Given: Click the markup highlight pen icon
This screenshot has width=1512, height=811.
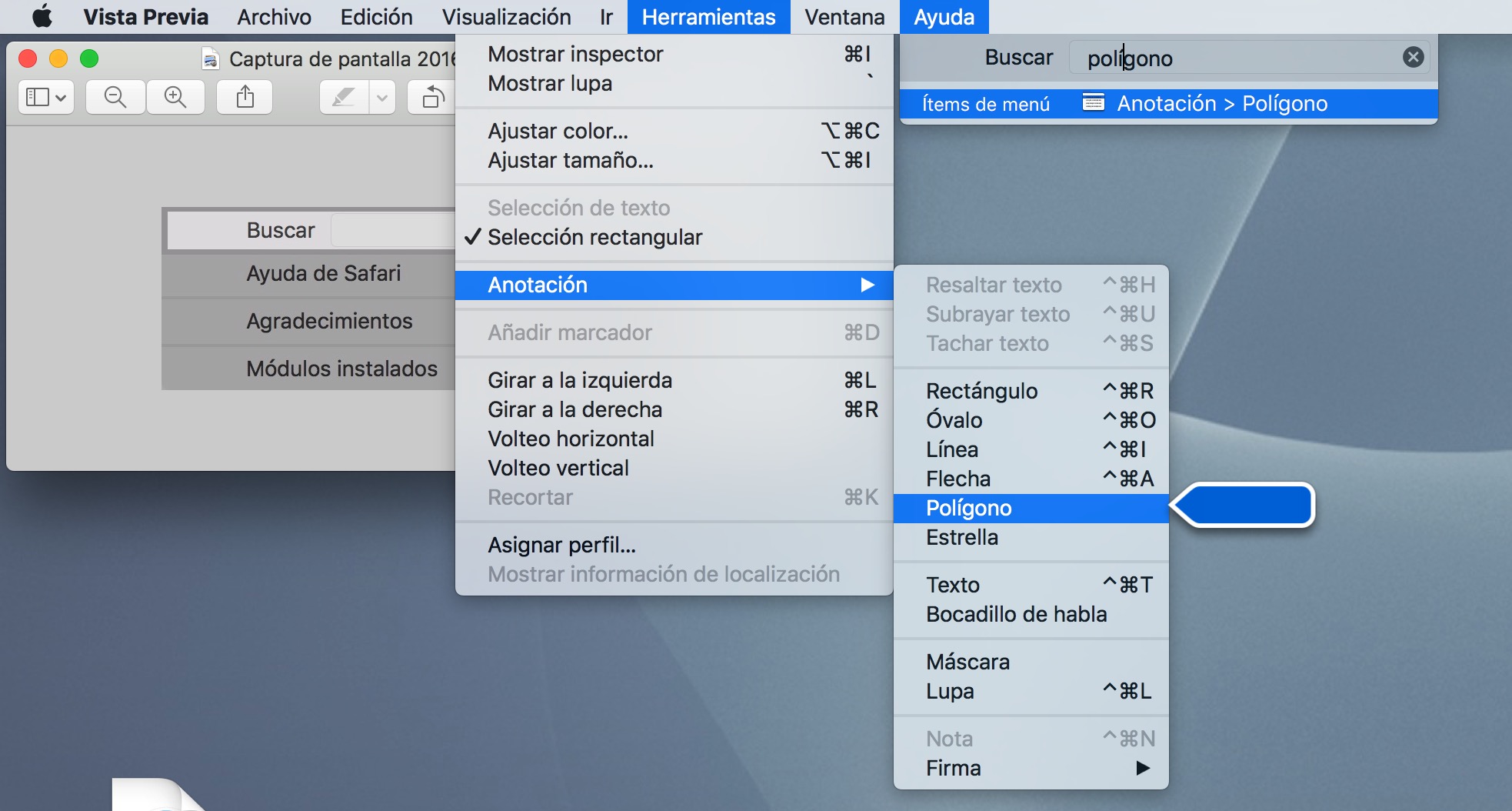Looking at the screenshot, I should 344,97.
